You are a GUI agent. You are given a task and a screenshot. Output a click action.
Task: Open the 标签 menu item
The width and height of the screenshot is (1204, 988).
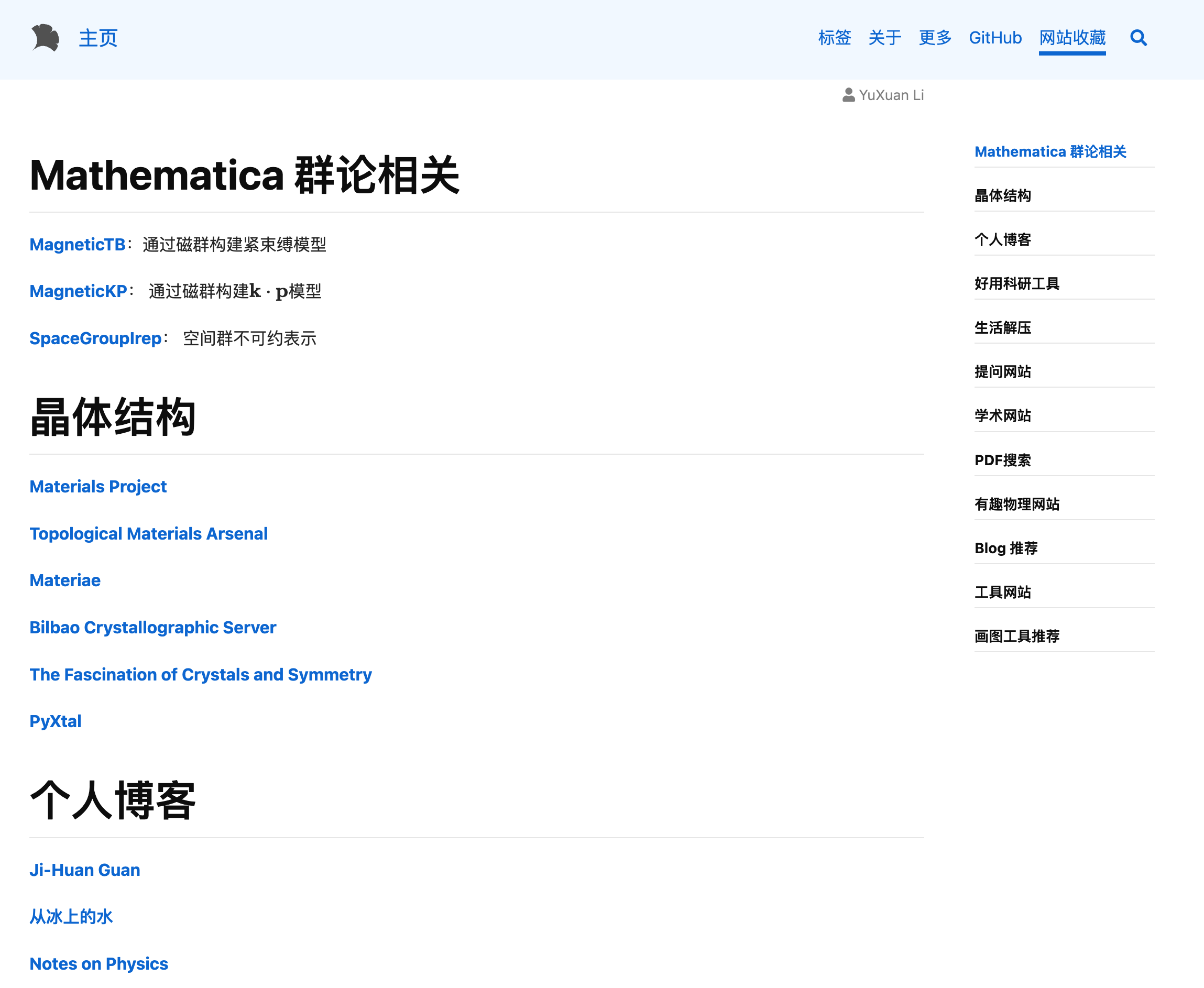click(x=834, y=38)
